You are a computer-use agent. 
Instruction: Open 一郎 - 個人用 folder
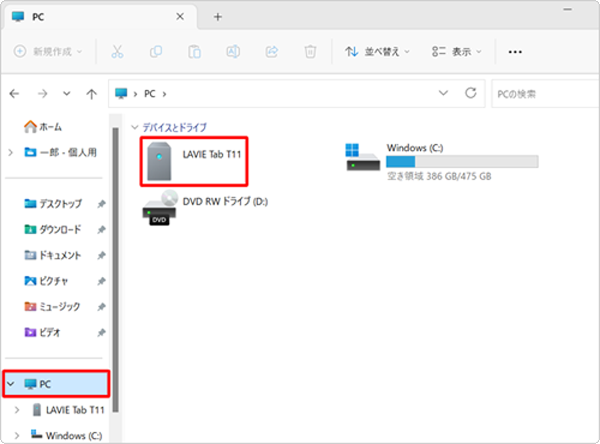pos(60,152)
